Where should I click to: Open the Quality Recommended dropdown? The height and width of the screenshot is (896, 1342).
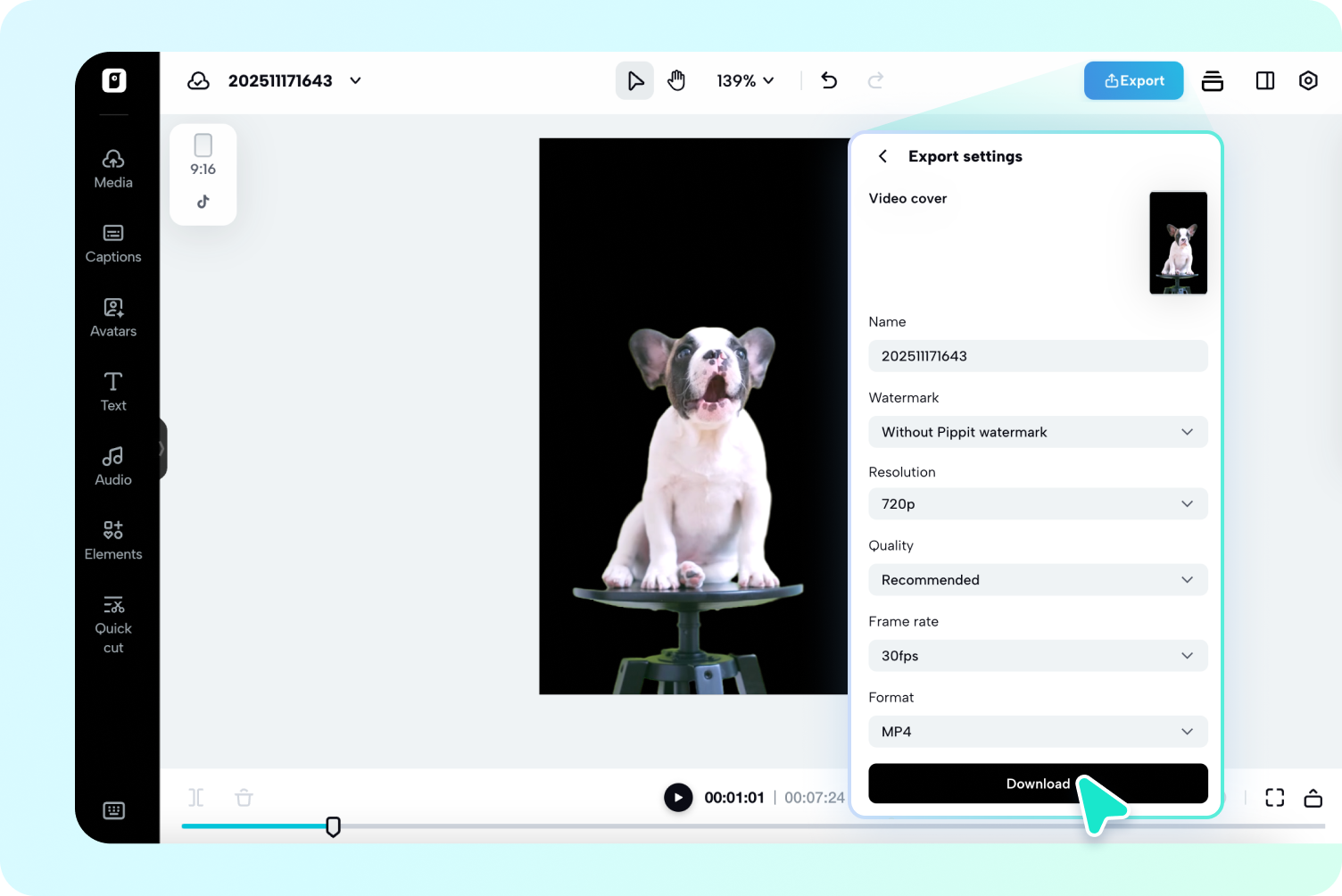coord(1038,579)
